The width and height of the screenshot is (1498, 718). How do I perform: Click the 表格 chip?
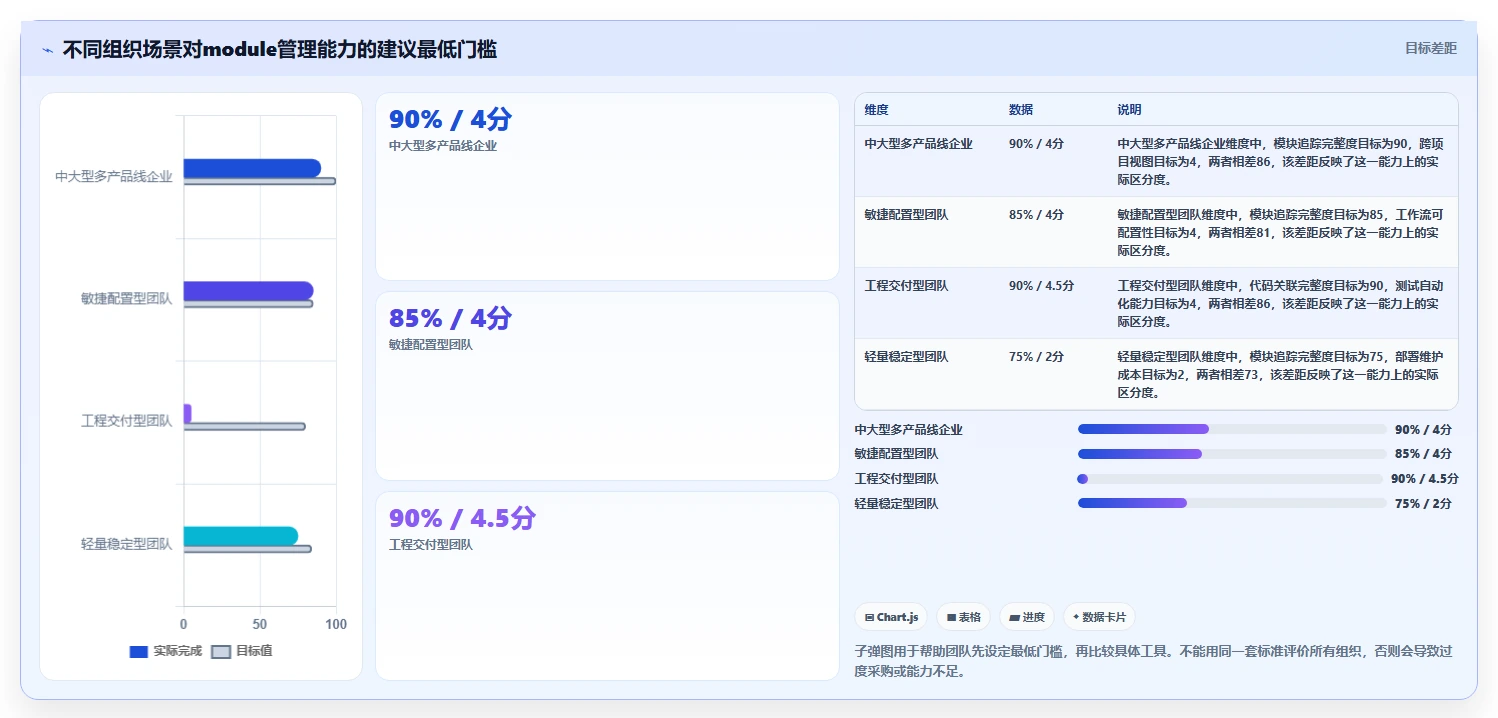click(964, 617)
